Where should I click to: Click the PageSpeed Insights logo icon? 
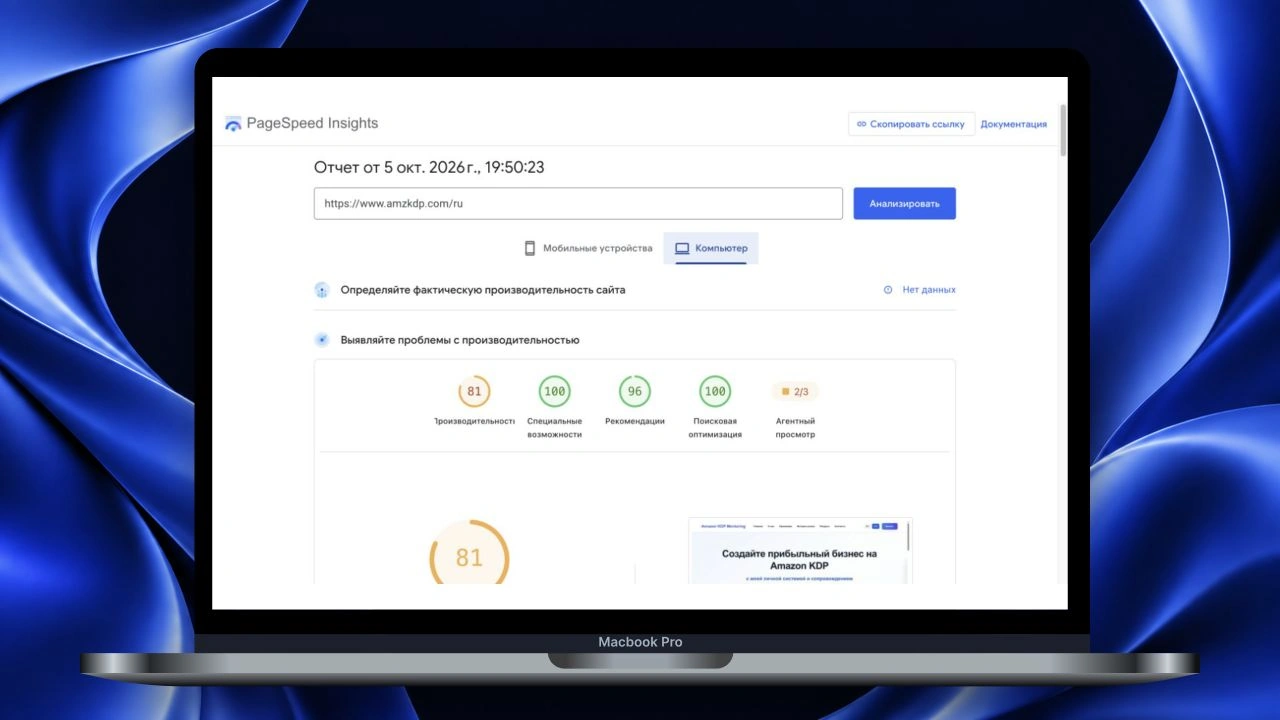pos(233,124)
